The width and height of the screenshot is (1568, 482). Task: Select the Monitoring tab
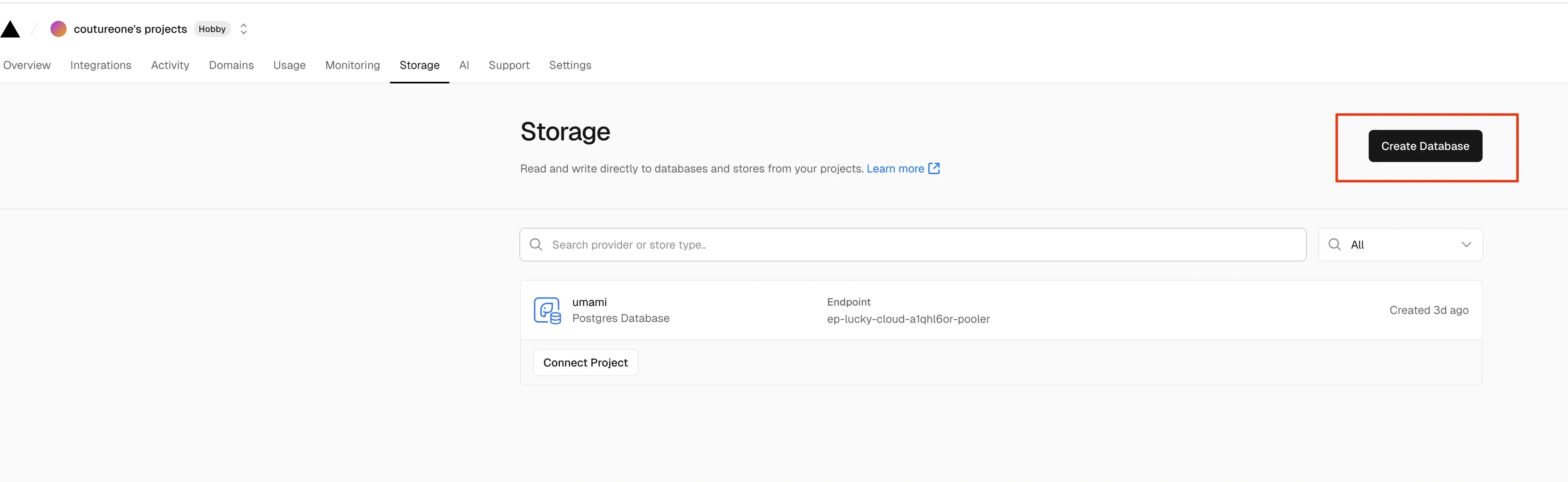[352, 65]
